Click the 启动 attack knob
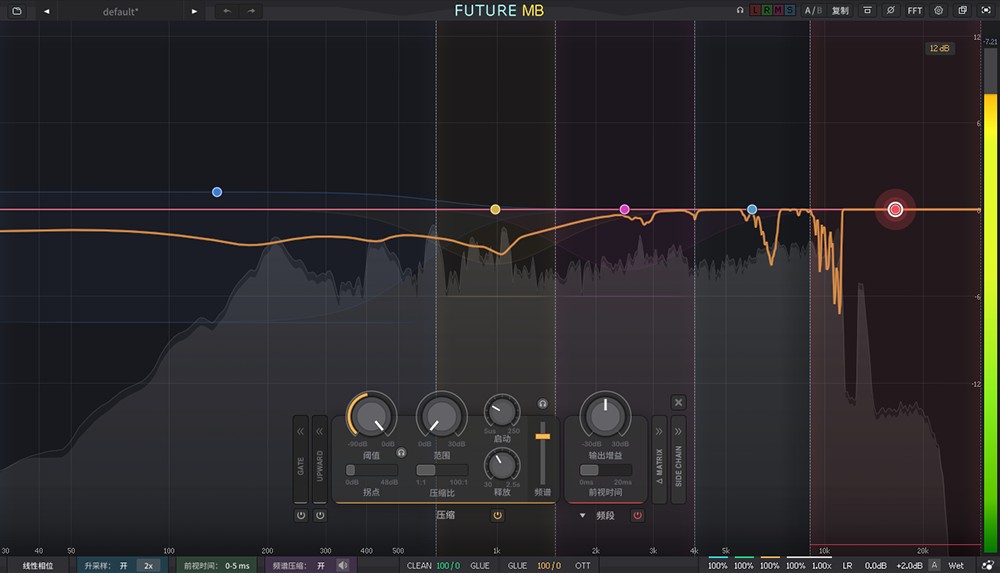1000x573 pixels. 502,412
